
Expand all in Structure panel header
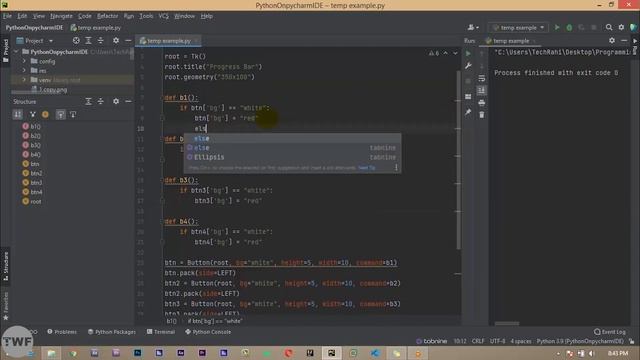[88, 101]
